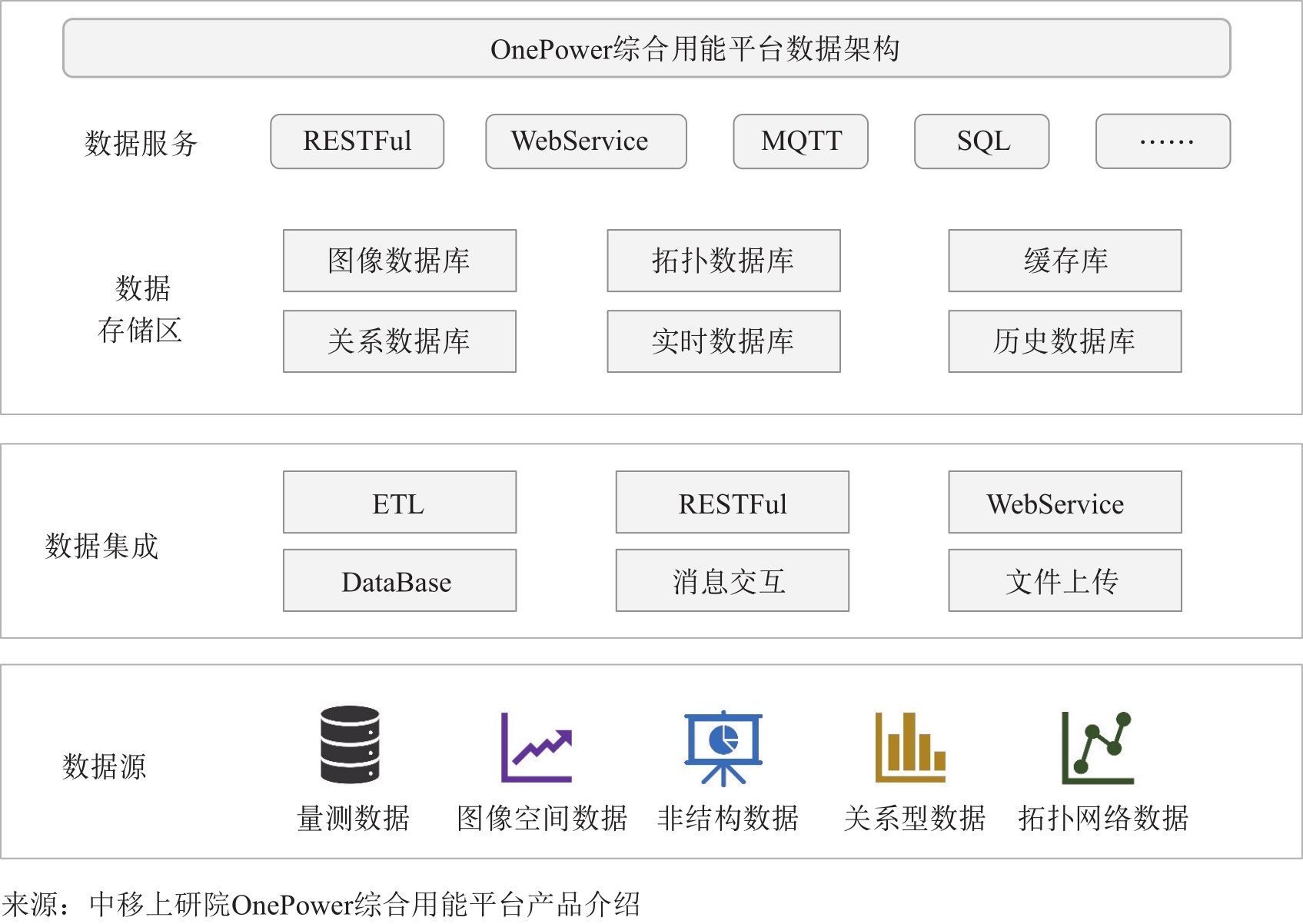Select the 关系数据库 box
This screenshot has width=1303, height=924.
399,341
